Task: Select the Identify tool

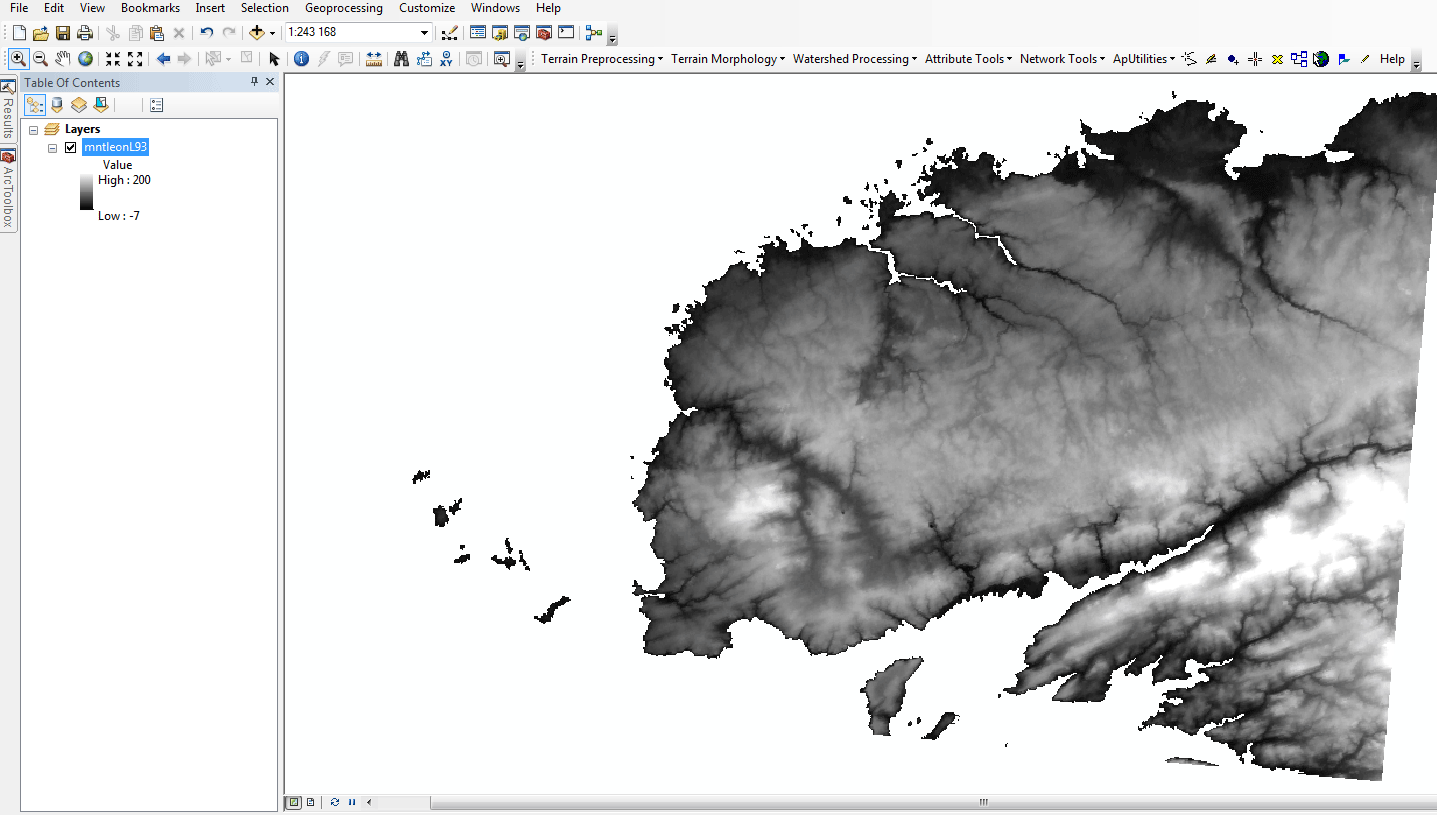Action: tap(301, 59)
